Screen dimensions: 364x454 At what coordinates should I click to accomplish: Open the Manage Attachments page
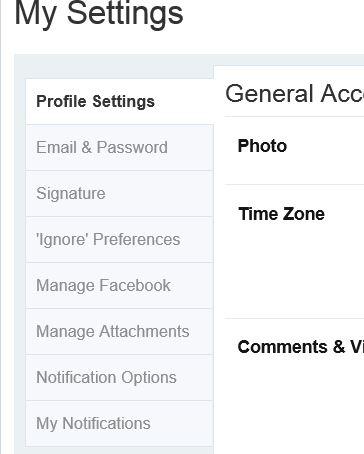coord(119,331)
